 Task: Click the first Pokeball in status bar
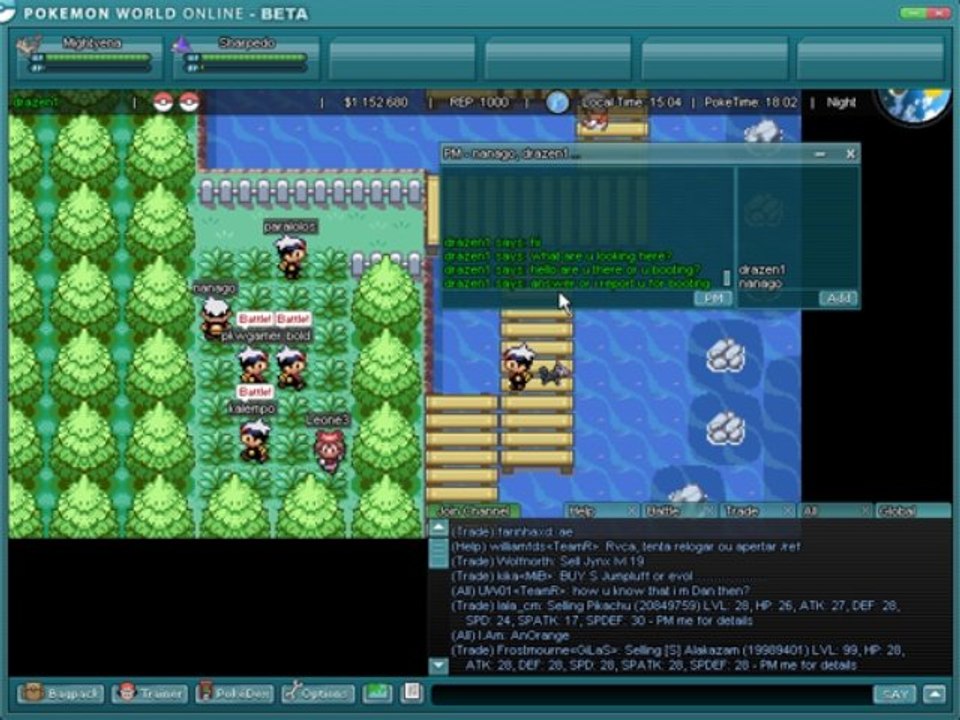pyautogui.click(x=163, y=102)
